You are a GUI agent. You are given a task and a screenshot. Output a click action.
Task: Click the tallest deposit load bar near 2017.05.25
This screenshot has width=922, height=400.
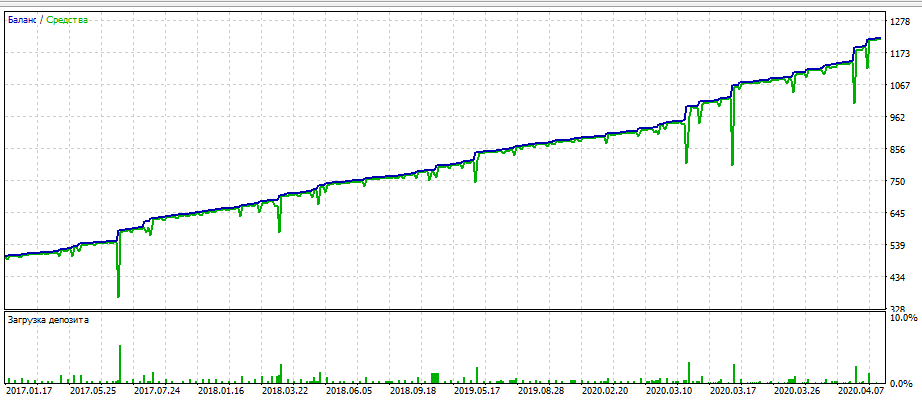point(120,364)
